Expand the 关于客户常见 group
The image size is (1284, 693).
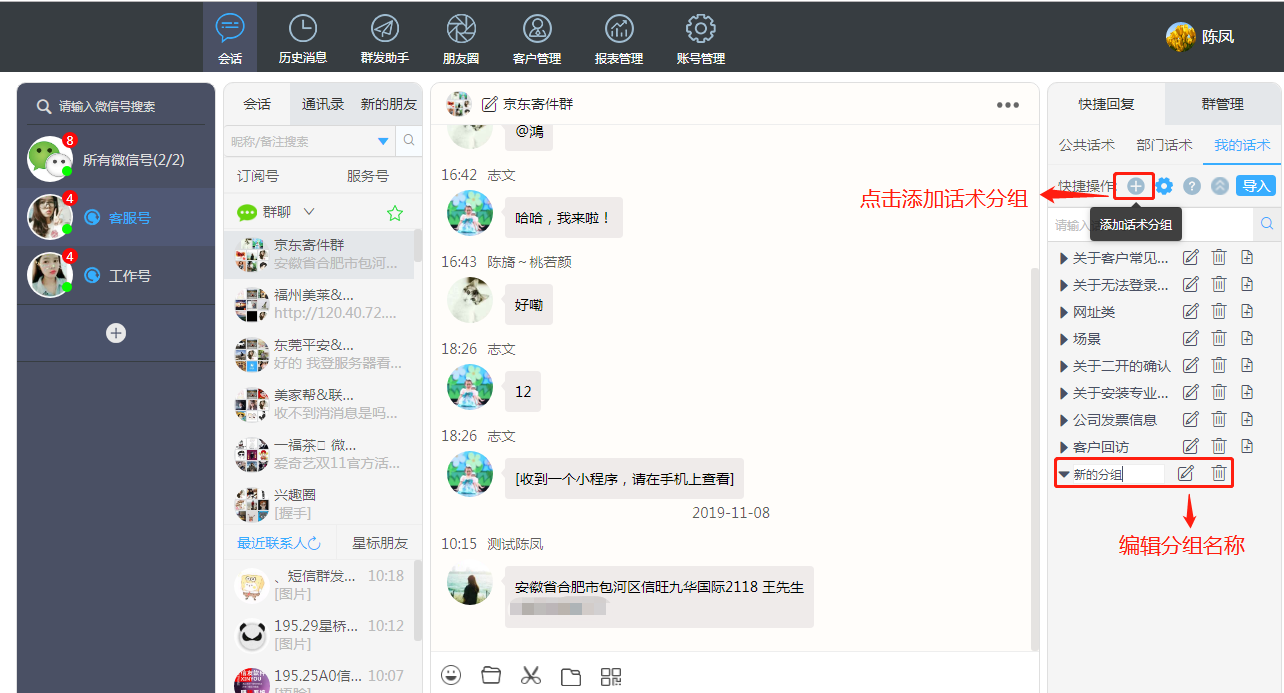1064,258
